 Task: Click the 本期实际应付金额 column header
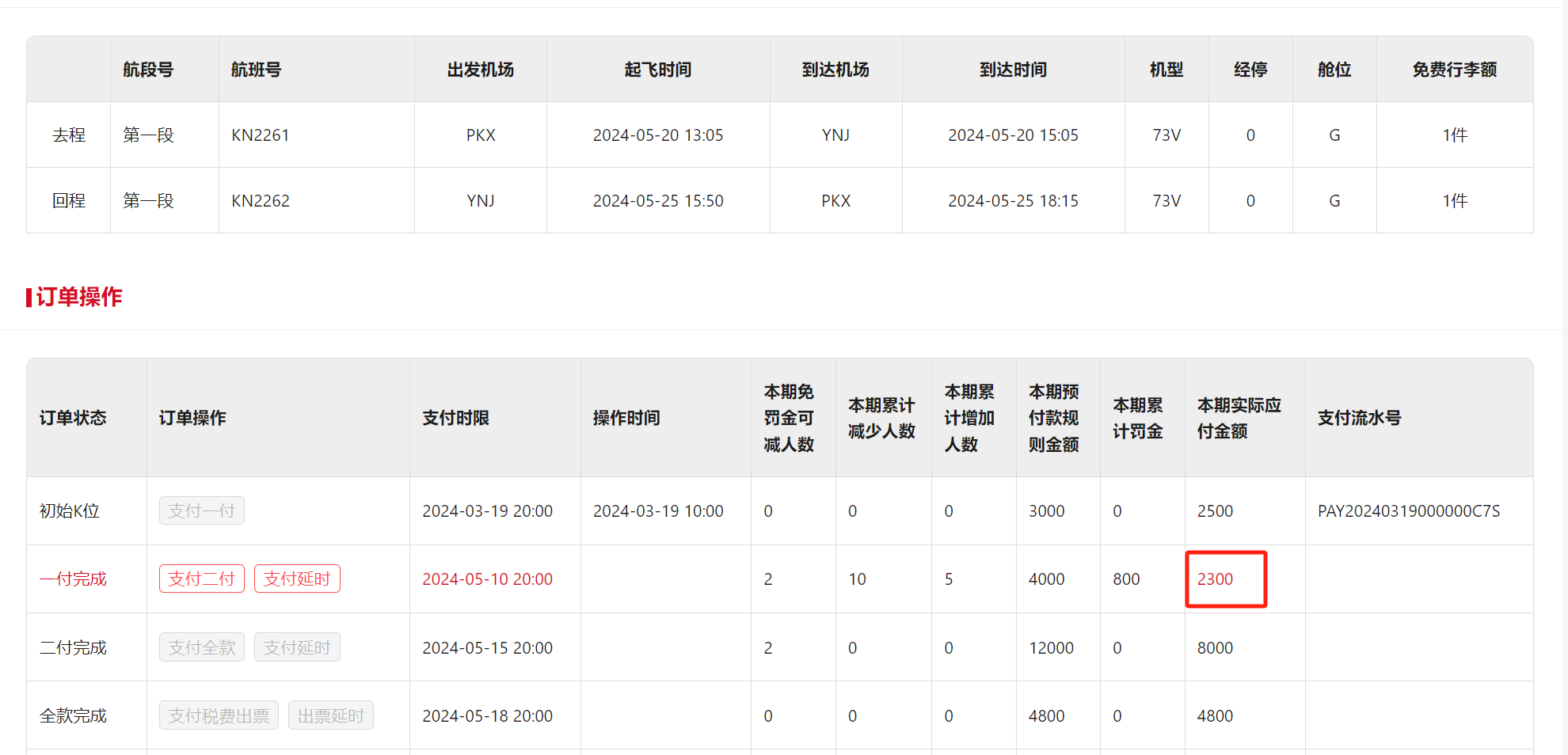[x=1239, y=418]
